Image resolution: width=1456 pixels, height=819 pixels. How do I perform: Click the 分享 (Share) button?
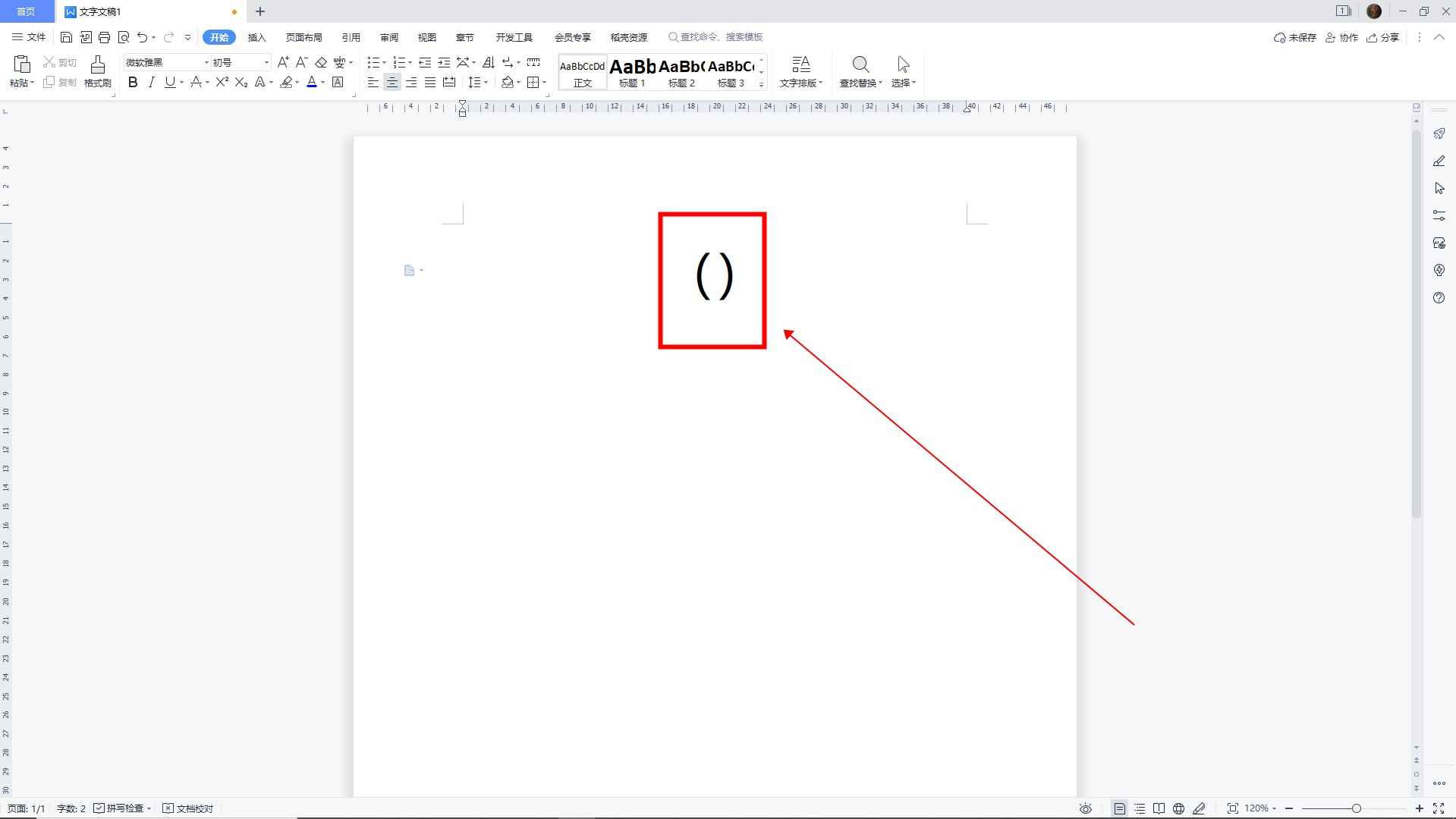tap(1383, 37)
